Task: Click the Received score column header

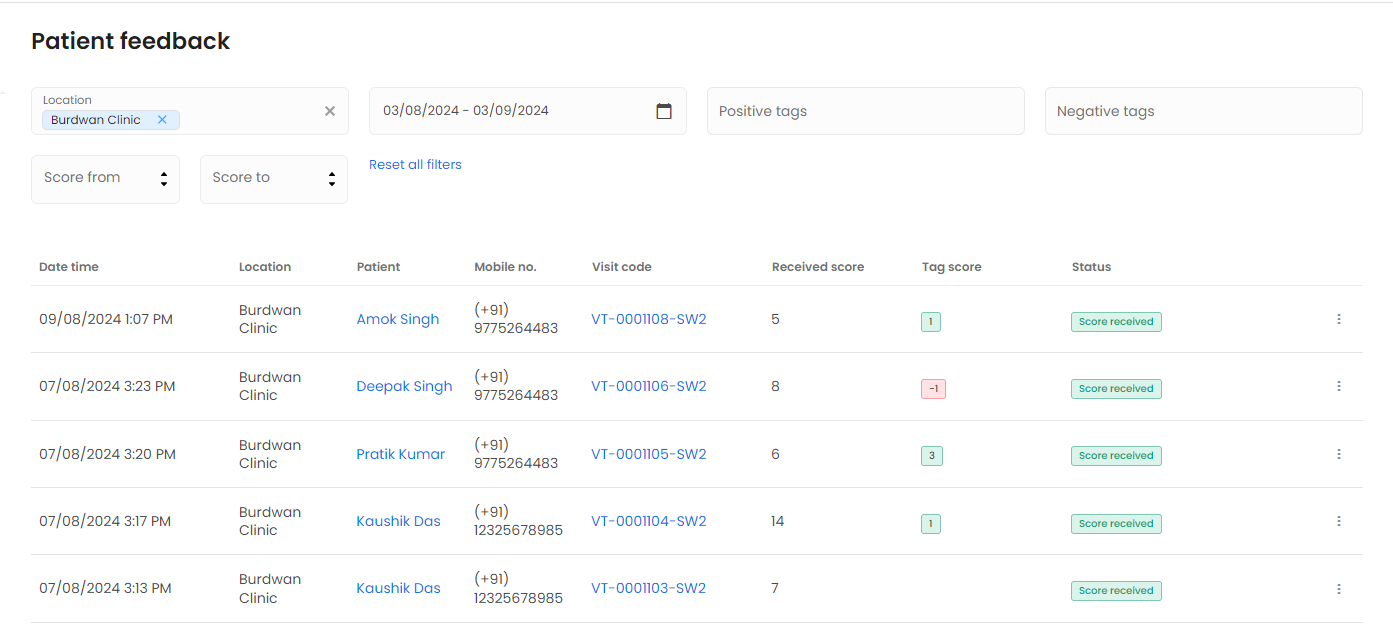Action: pos(817,267)
